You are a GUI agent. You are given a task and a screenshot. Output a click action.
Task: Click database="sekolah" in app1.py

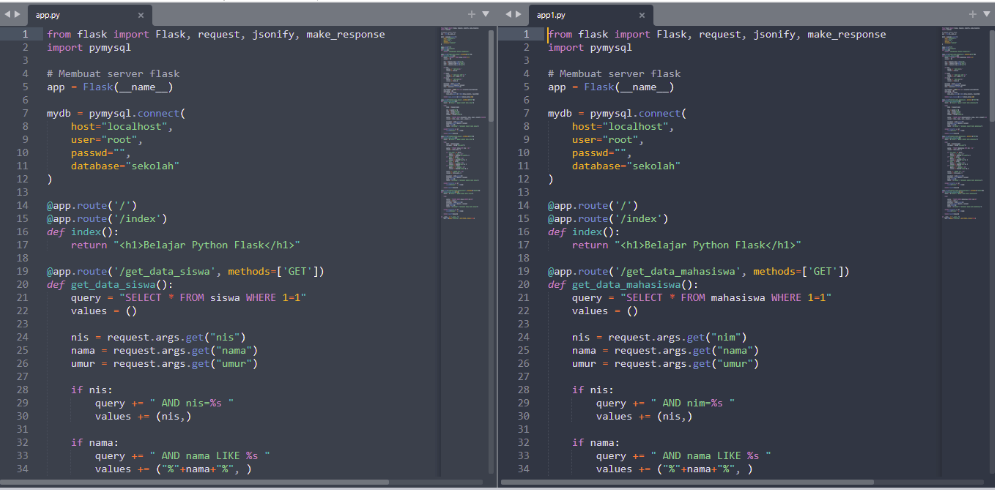tap(626, 166)
